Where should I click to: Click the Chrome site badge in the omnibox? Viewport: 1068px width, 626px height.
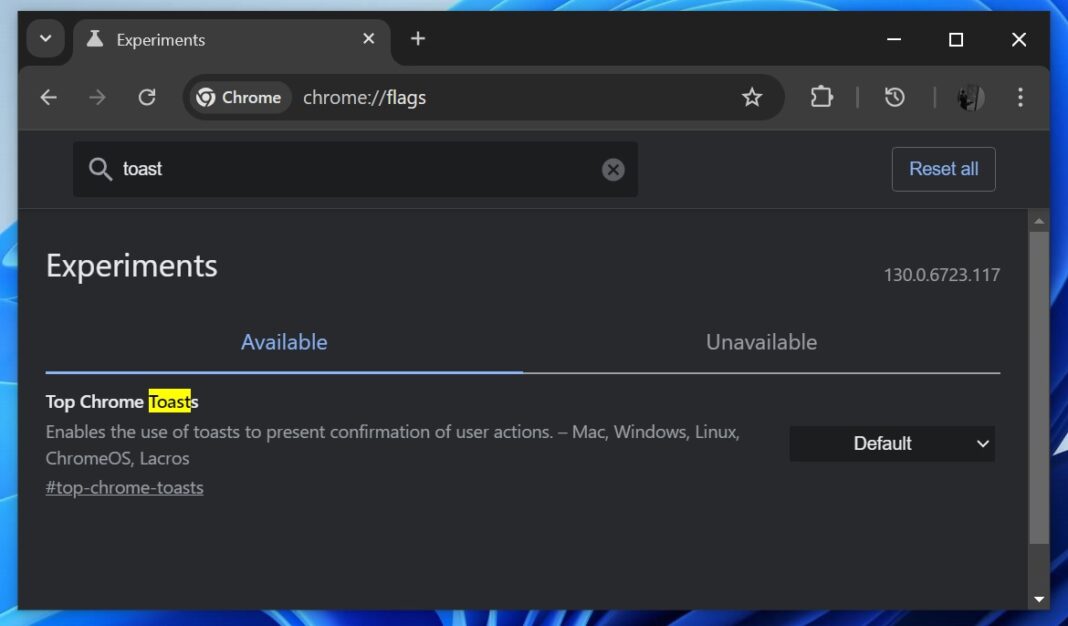point(238,97)
